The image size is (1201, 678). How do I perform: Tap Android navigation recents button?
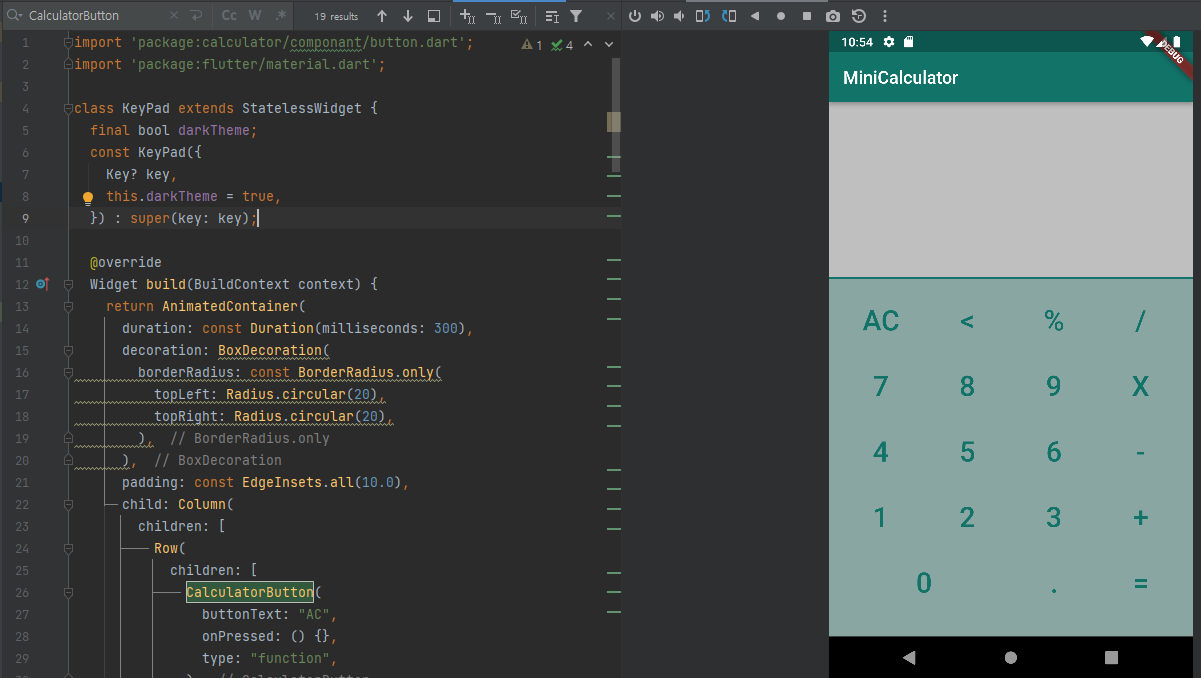point(1112,657)
